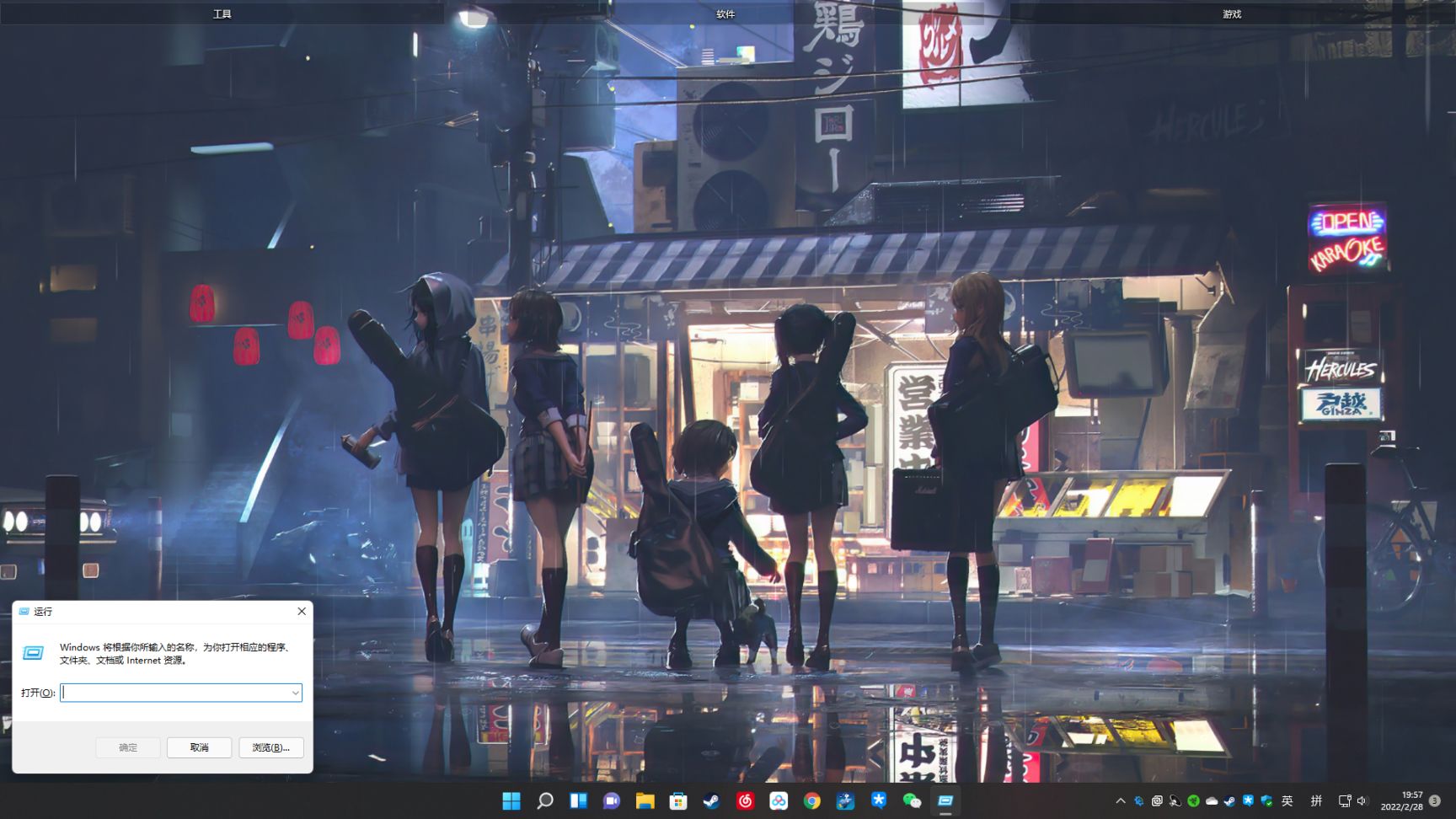Click the 浏览(B)... button
The image size is (1456, 819).
coord(271,747)
